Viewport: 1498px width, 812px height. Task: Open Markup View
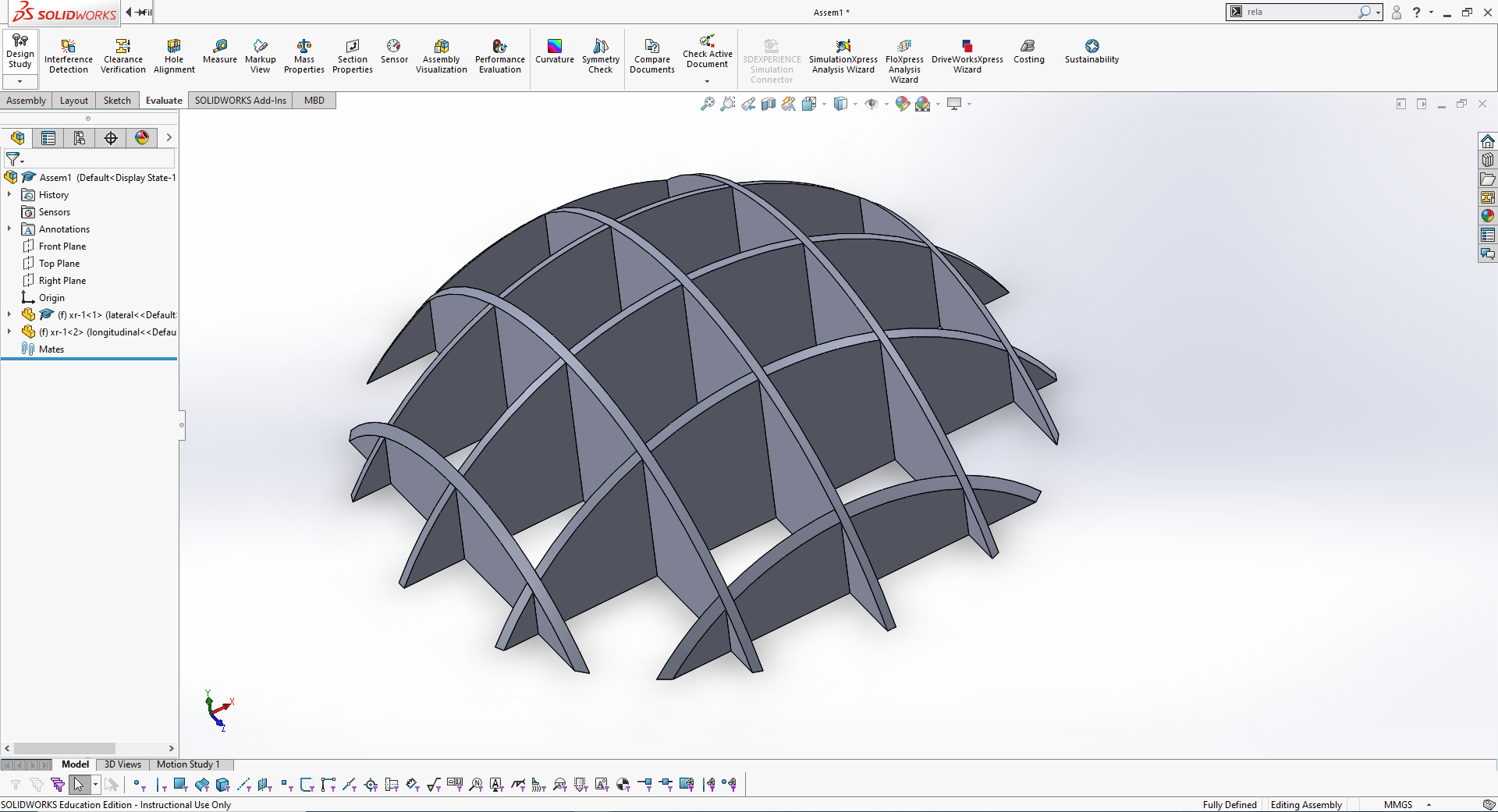[x=261, y=56]
